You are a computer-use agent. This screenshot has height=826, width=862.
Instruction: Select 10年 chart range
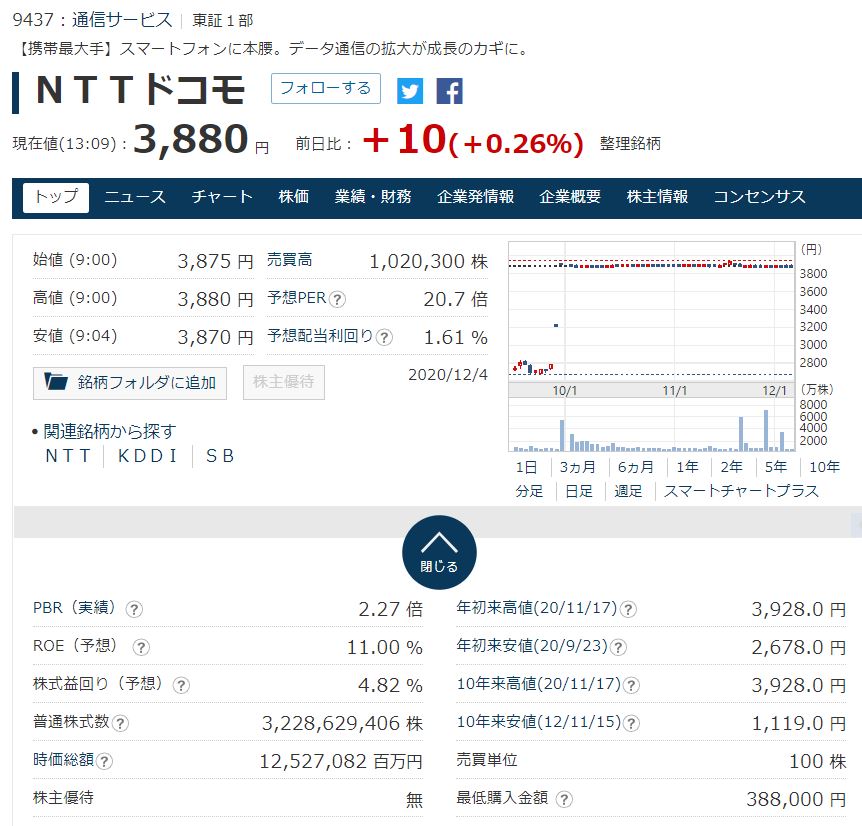click(825, 467)
